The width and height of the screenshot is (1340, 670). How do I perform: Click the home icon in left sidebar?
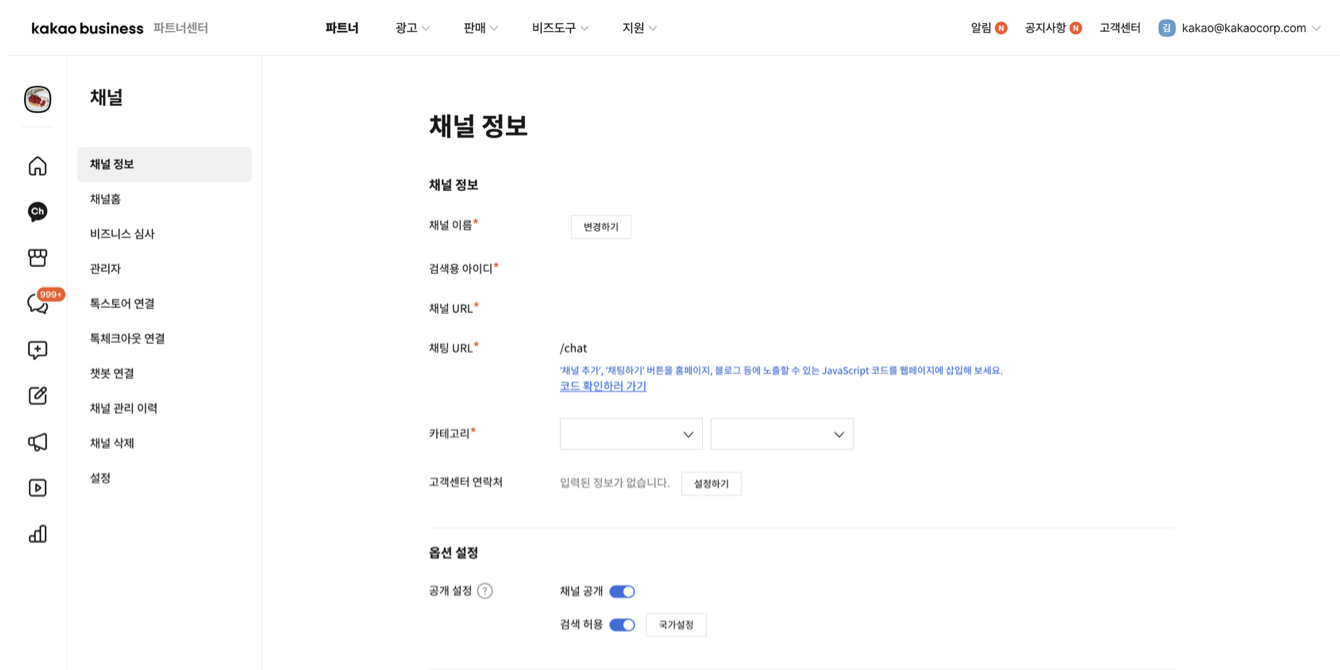tap(37, 166)
